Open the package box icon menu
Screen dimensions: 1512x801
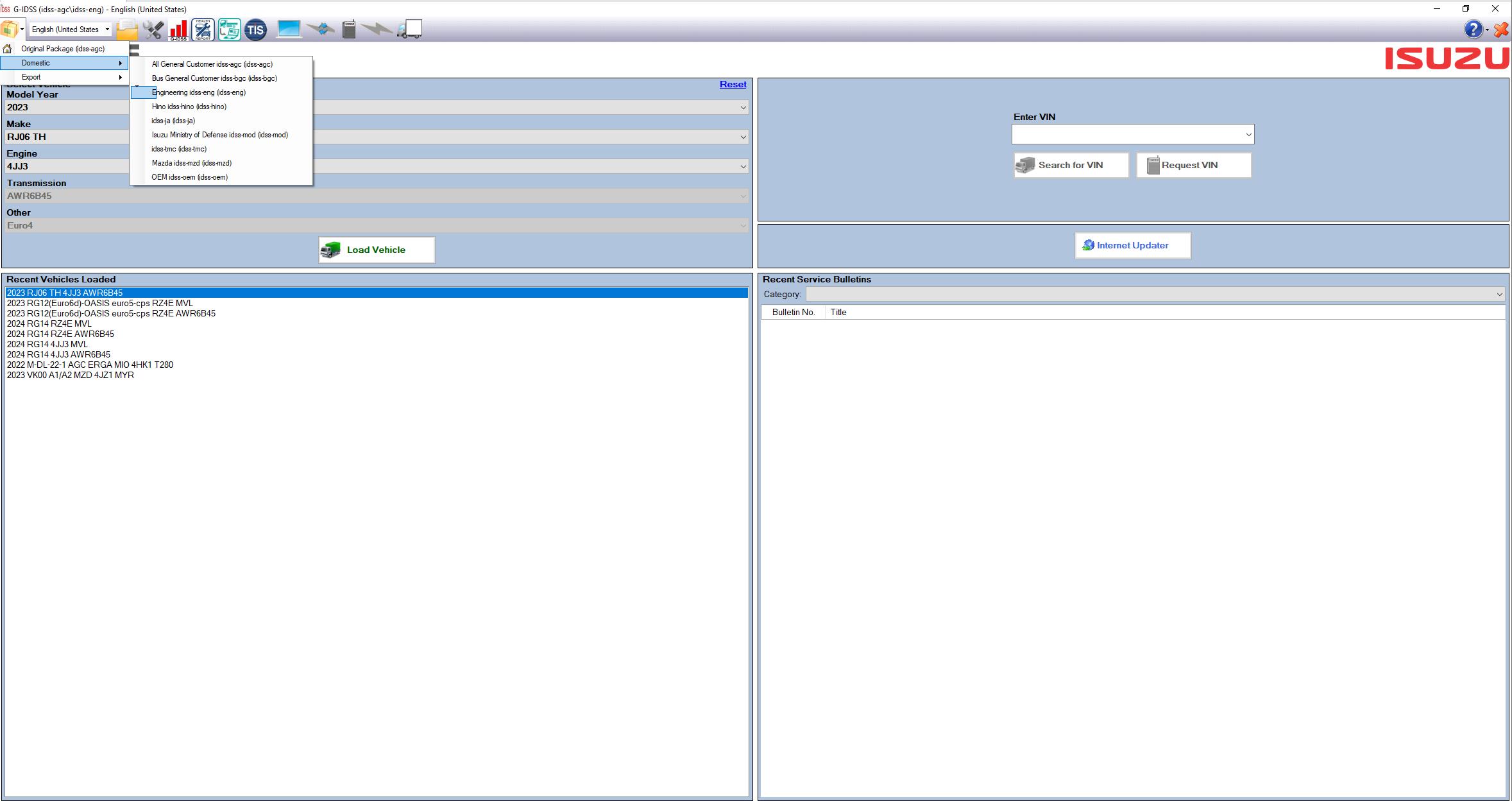tap(10, 29)
